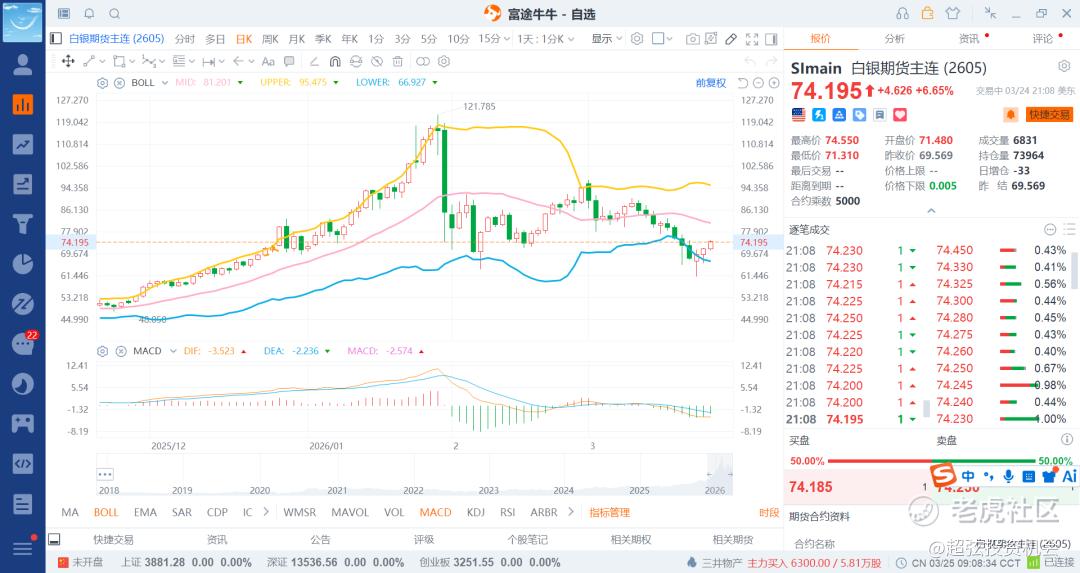Viewport: 1080px width, 573px height.
Task: Click the chart screenshot camera icon
Action: click(x=693, y=39)
